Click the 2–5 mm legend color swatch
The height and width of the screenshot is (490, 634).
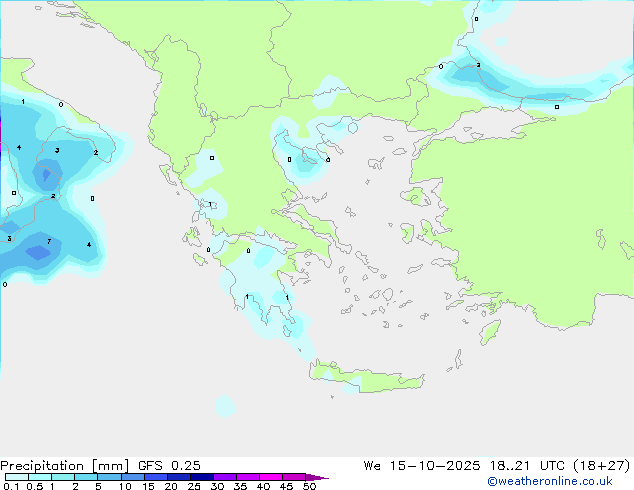86,477
